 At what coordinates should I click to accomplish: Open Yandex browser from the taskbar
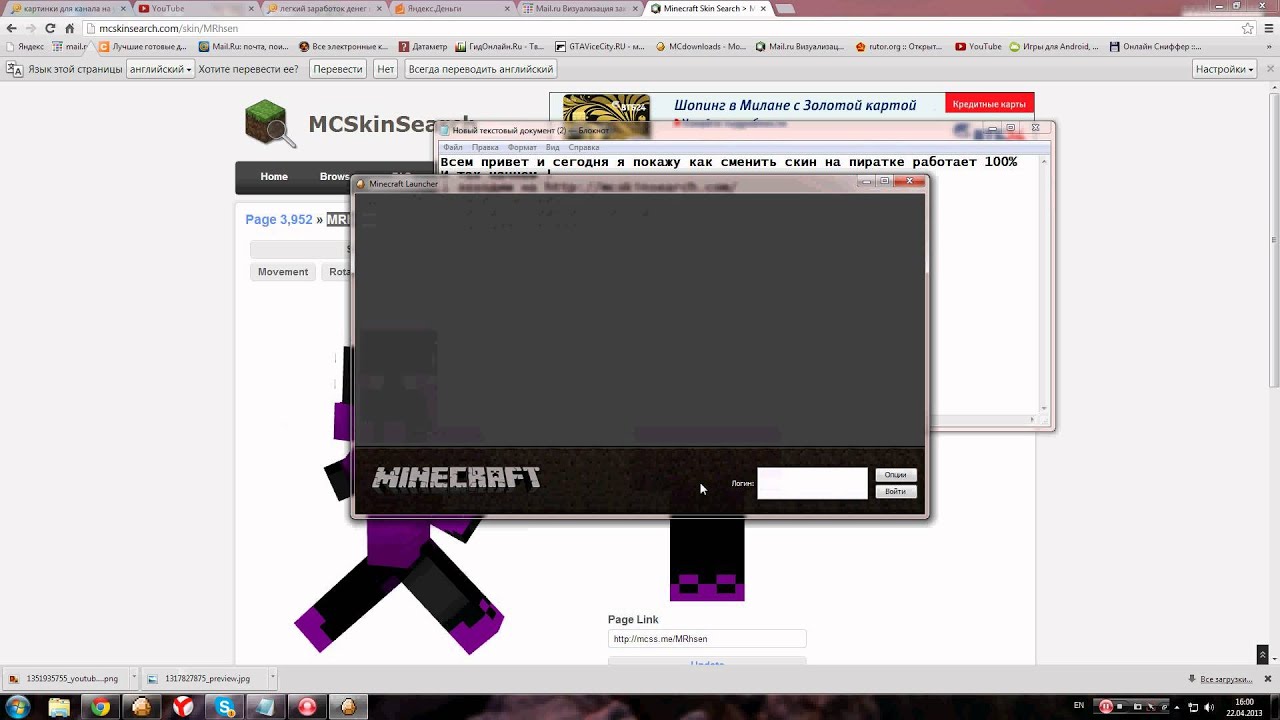click(183, 706)
